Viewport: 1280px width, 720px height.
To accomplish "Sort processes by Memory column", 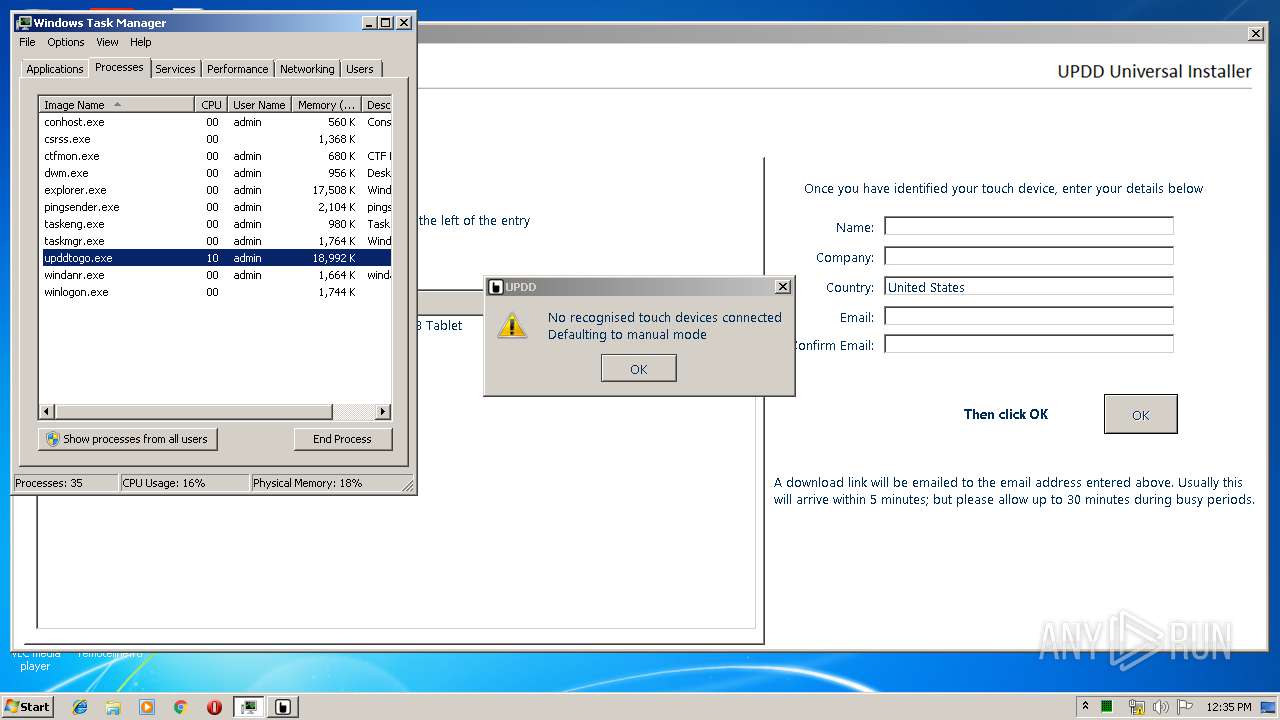I will click(326, 105).
